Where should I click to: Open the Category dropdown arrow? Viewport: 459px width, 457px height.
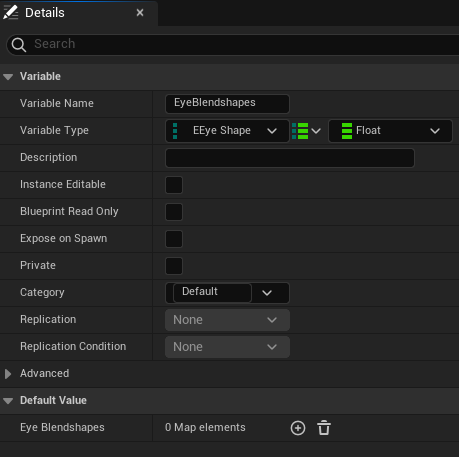click(267, 293)
